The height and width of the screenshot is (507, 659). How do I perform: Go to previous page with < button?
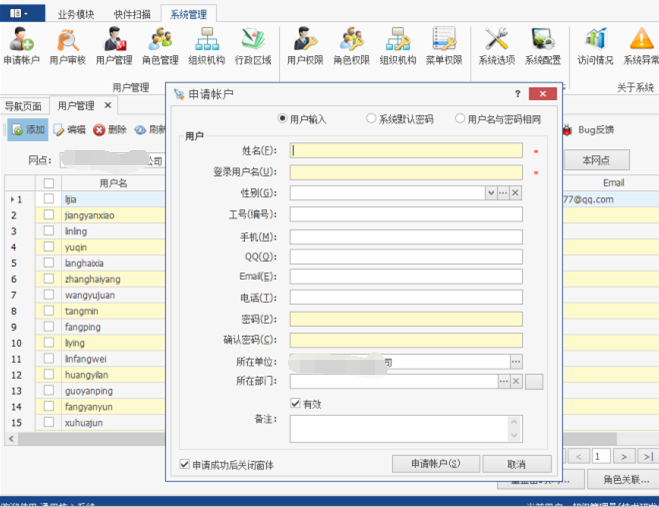point(579,457)
